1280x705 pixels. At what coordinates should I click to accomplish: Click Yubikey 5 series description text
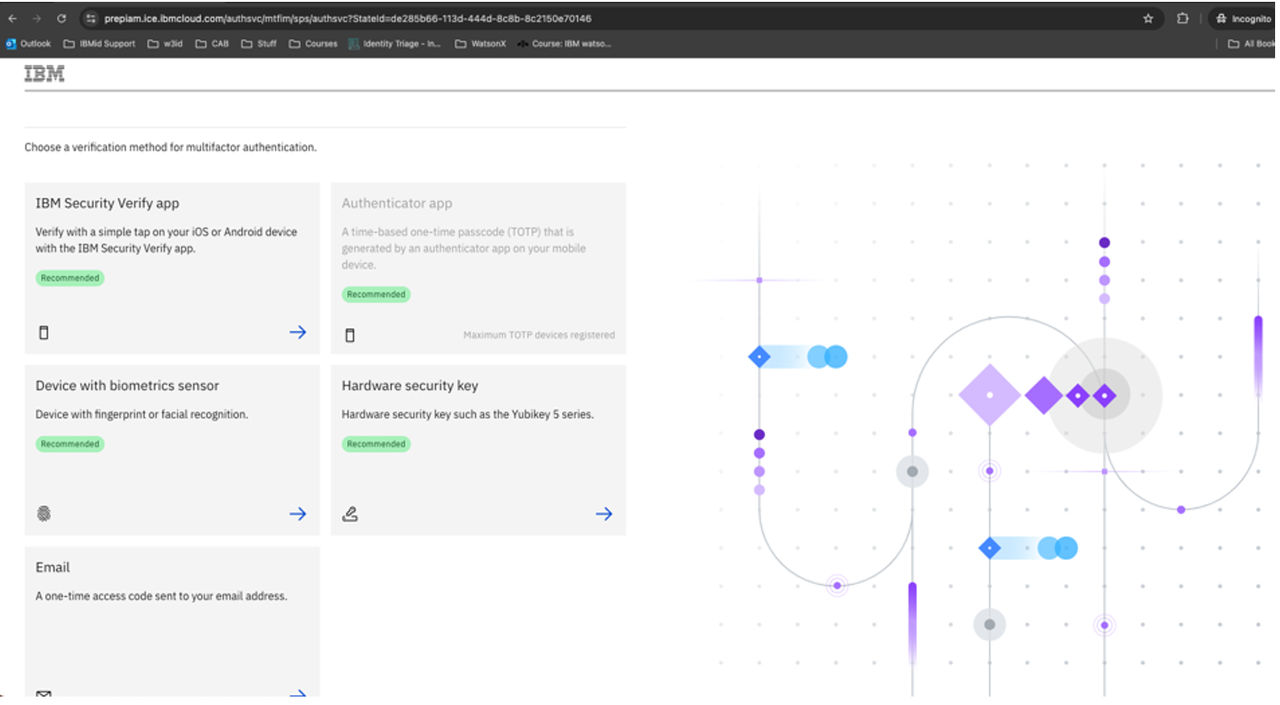pyautogui.click(x=468, y=414)
